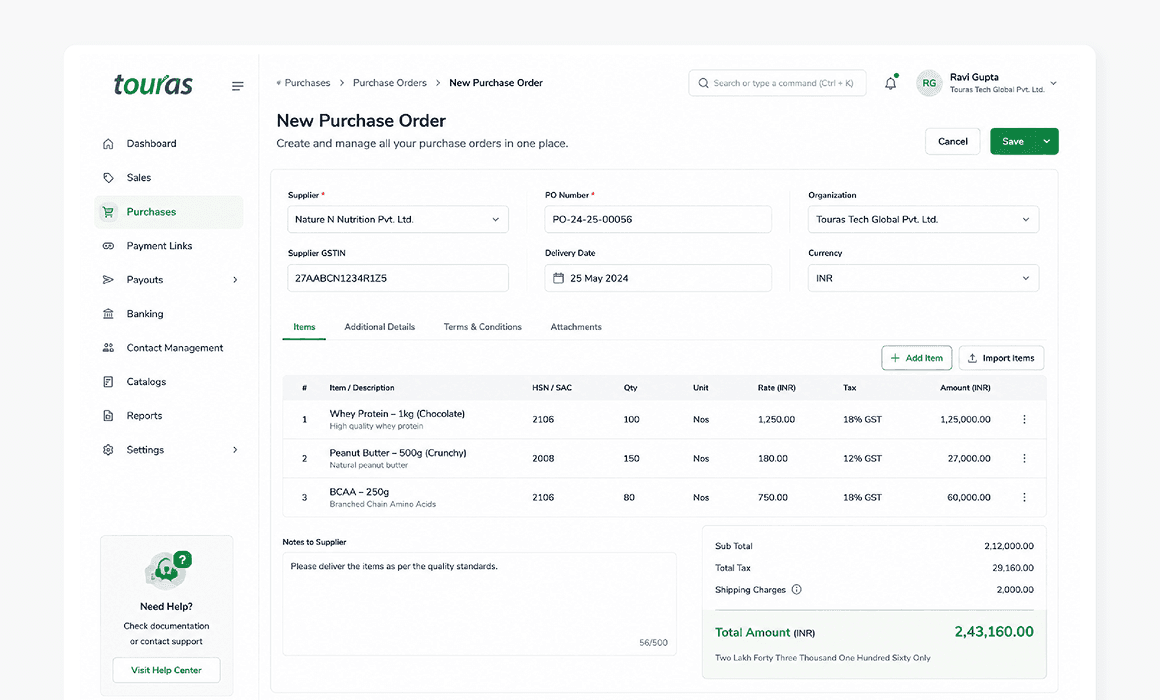Click the Add Item button
The image size is (1160, 700).
tap(917, 358)
